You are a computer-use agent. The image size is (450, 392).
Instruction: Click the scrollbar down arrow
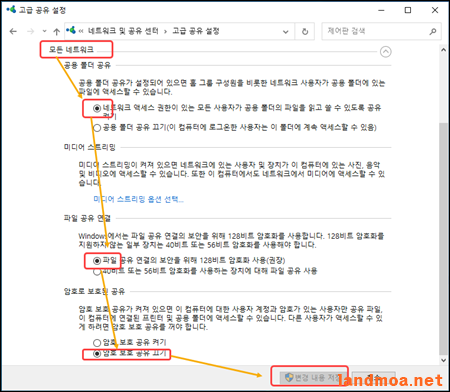tap(443, 360)
